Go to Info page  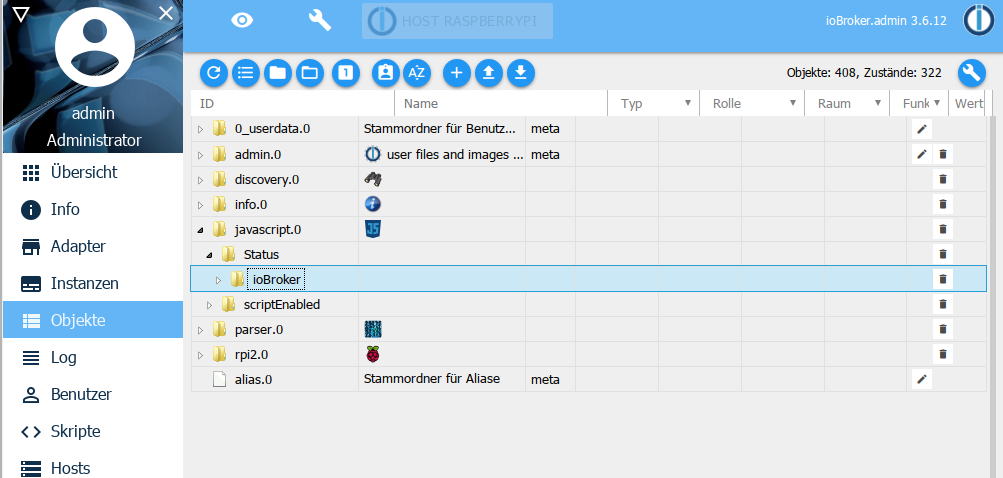point(93,209)
